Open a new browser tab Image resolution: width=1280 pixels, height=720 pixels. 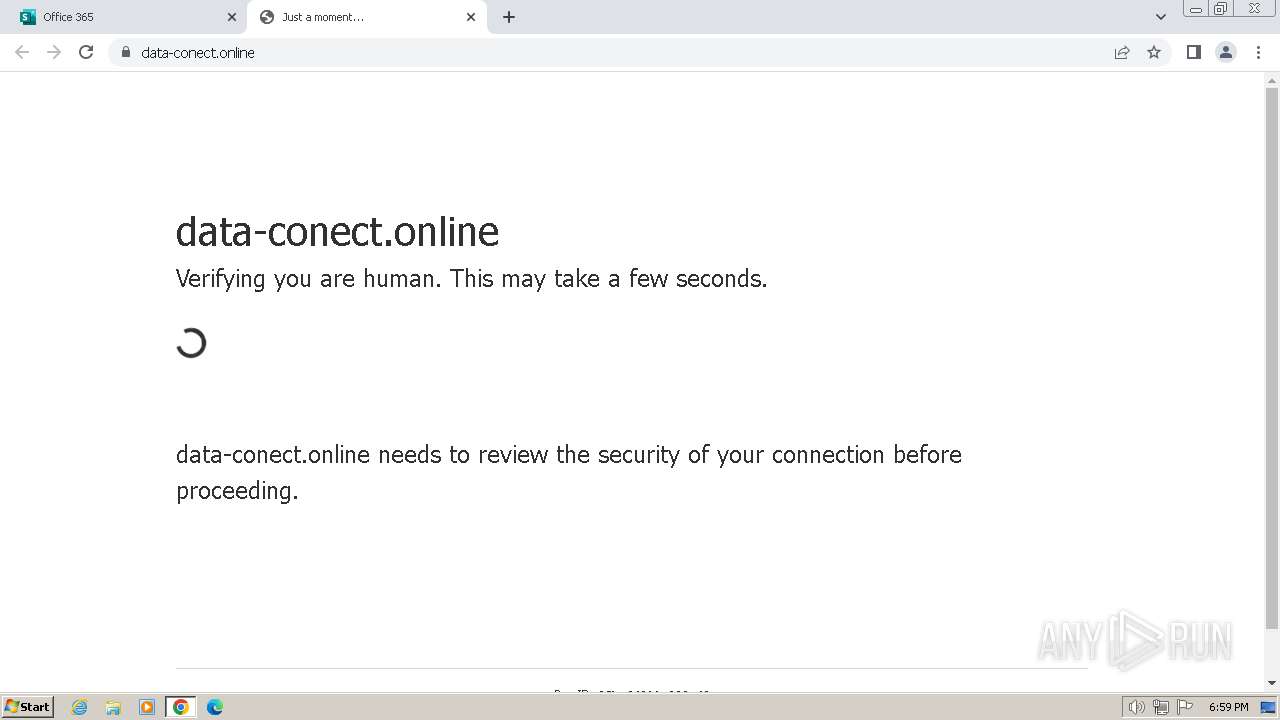click(509, 17)
